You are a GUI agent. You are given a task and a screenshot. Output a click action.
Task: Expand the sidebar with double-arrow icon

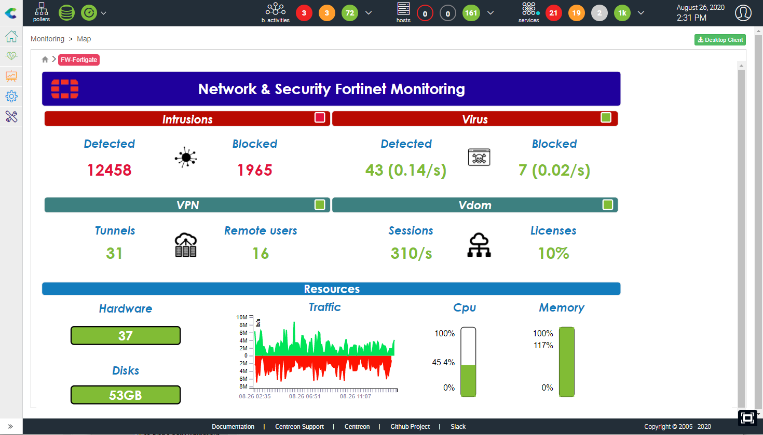pyautogui.click(x=11, y=427)
